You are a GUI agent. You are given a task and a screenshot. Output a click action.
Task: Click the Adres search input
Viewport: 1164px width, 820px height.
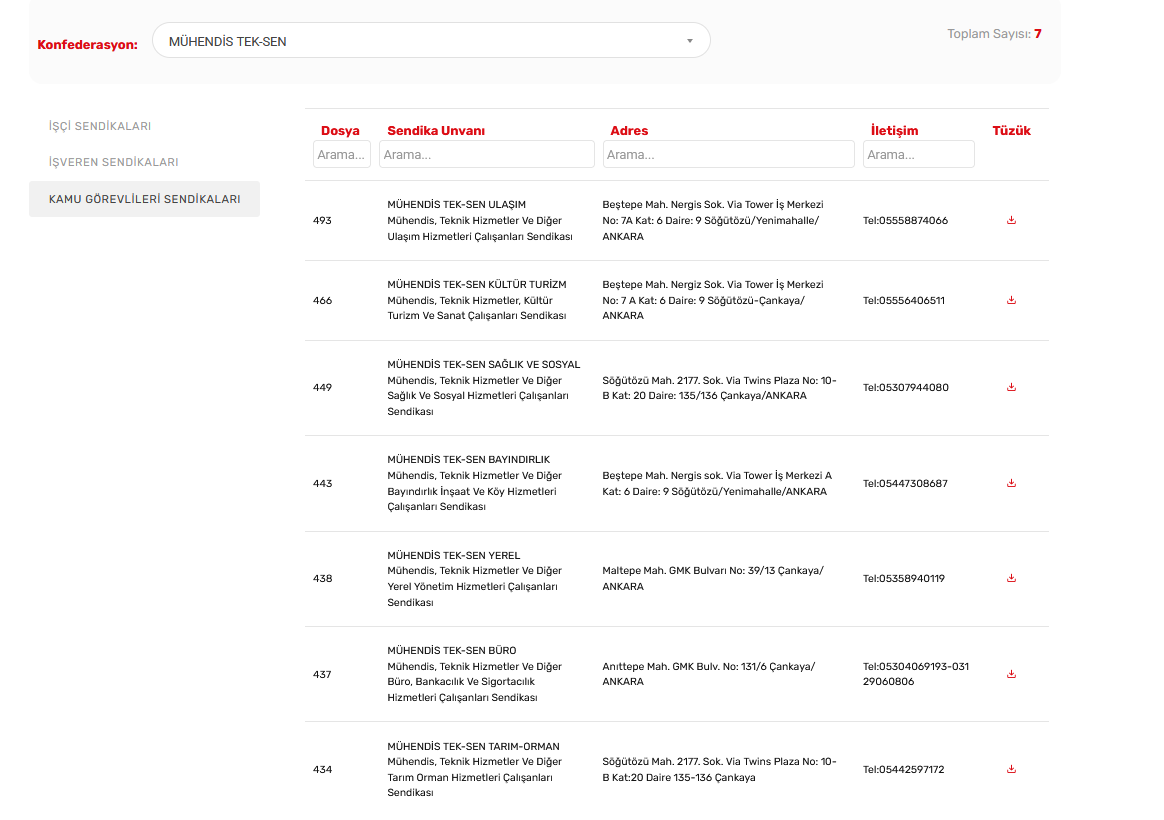click(728, 154)
